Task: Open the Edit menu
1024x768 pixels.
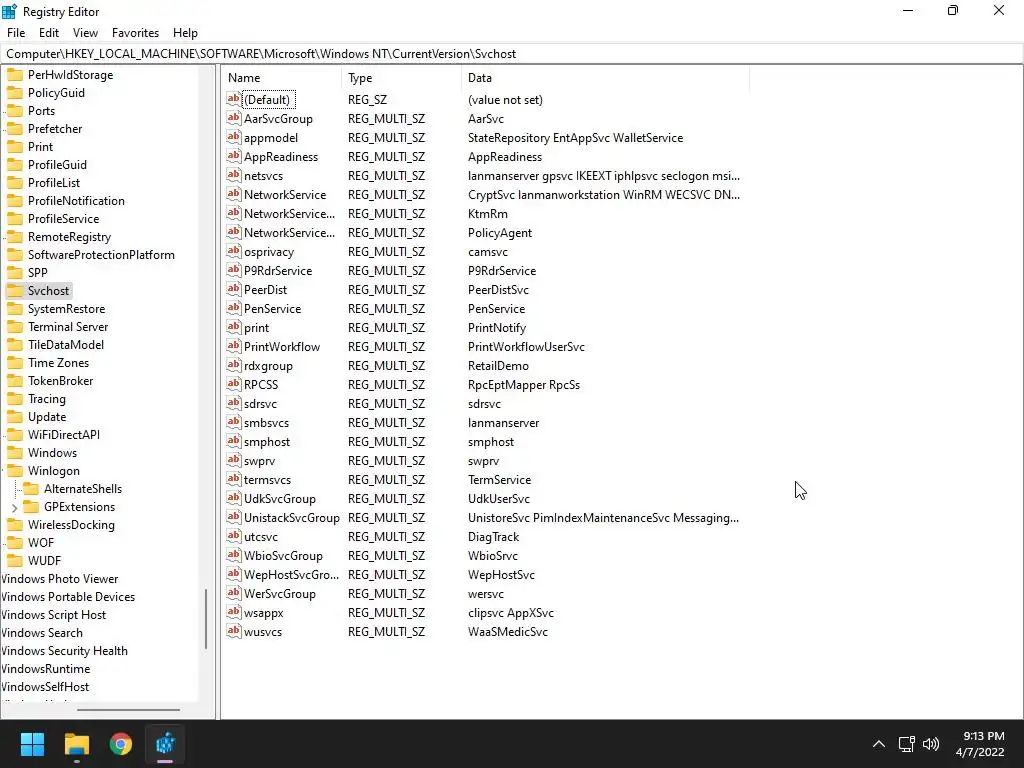Action: [49, 33]
